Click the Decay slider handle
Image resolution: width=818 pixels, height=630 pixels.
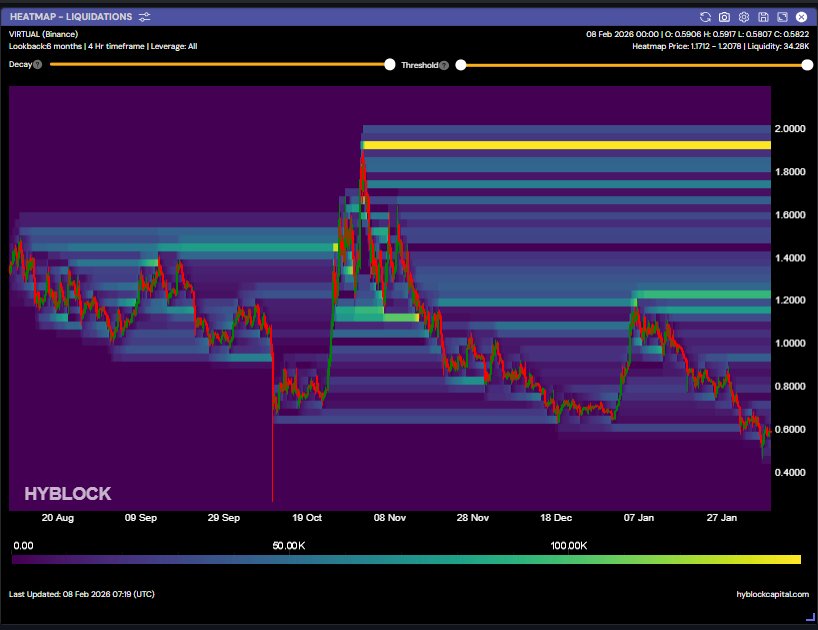coord(390,65)
